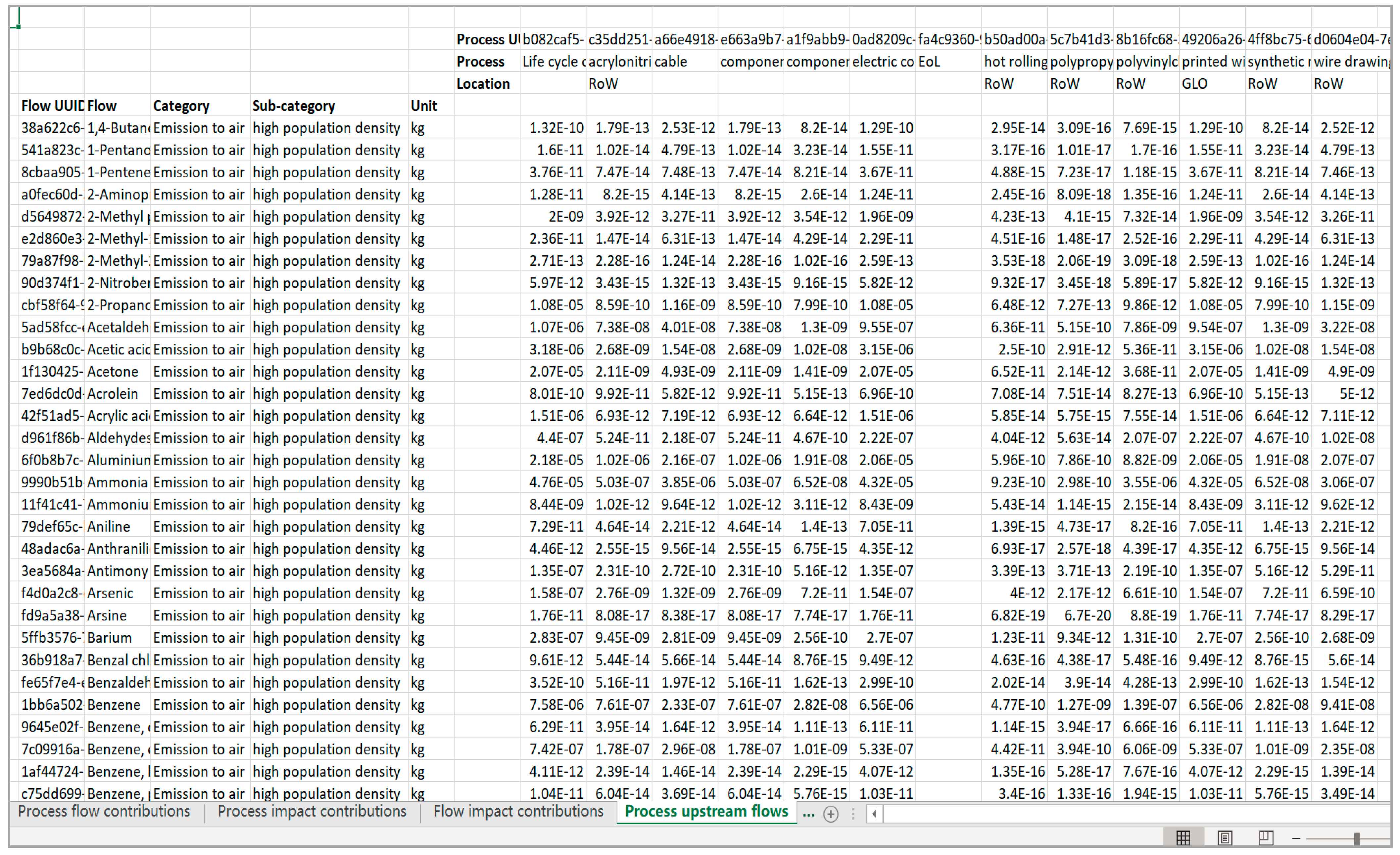Select the GLO location cell

(1213, 83)
